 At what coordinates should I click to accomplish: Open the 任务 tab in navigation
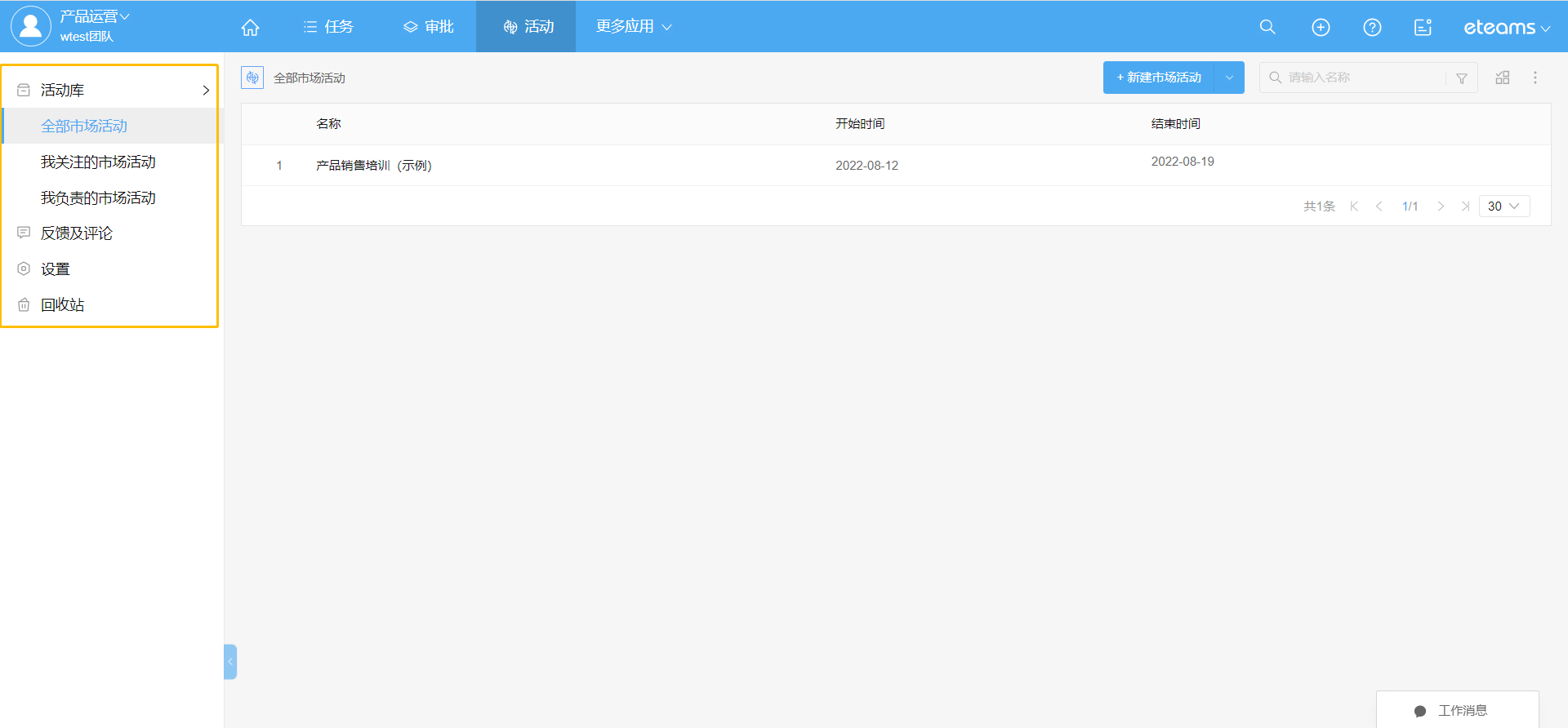[x=328, y=27]
